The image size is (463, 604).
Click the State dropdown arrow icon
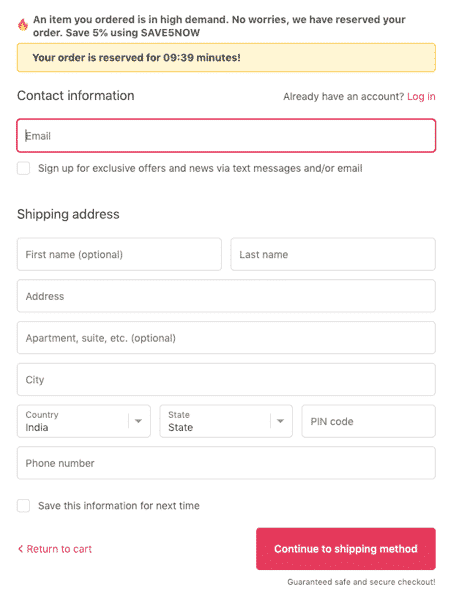(x=280, y=421)
